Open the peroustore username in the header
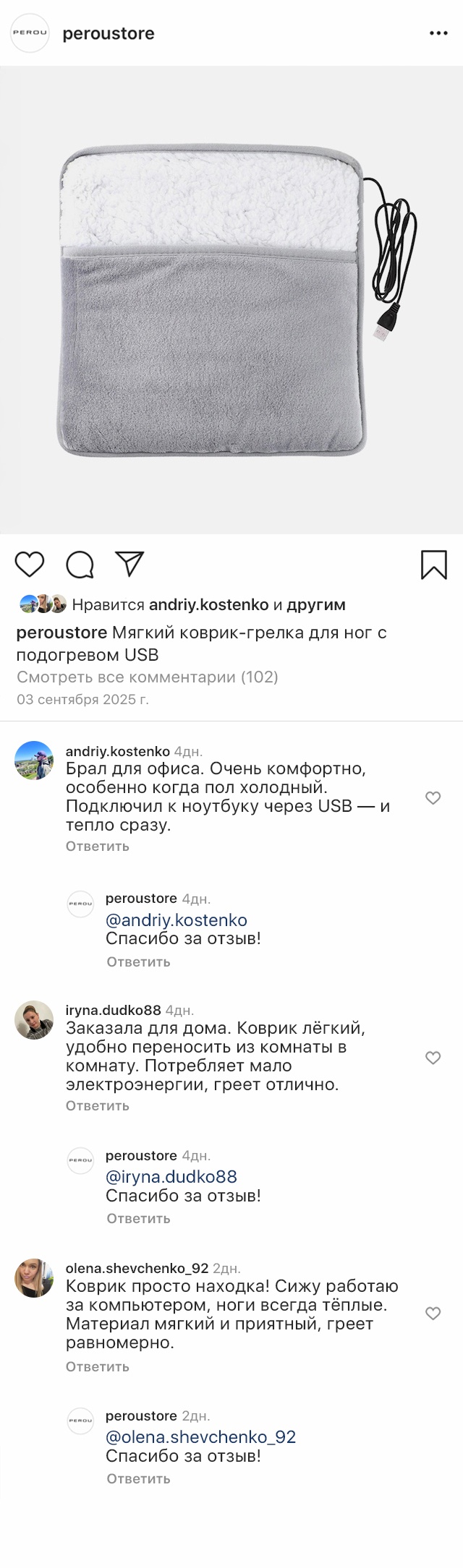Image resolution: width=463 pixels, height=1568 pixels. (109, 33)
